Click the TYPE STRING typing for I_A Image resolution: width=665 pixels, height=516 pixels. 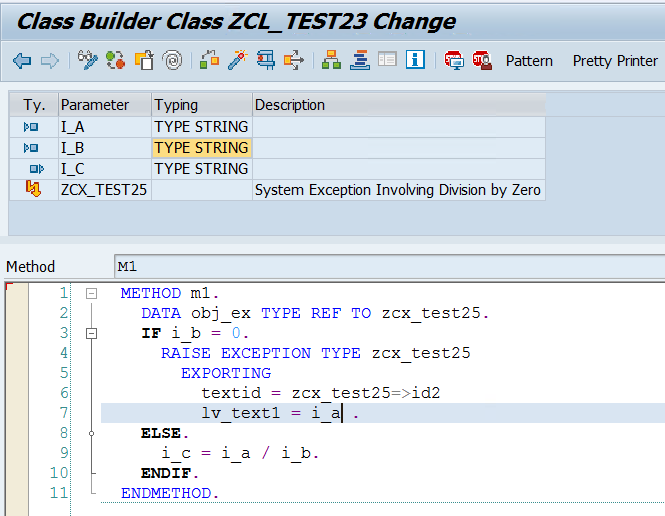point(202,127)
